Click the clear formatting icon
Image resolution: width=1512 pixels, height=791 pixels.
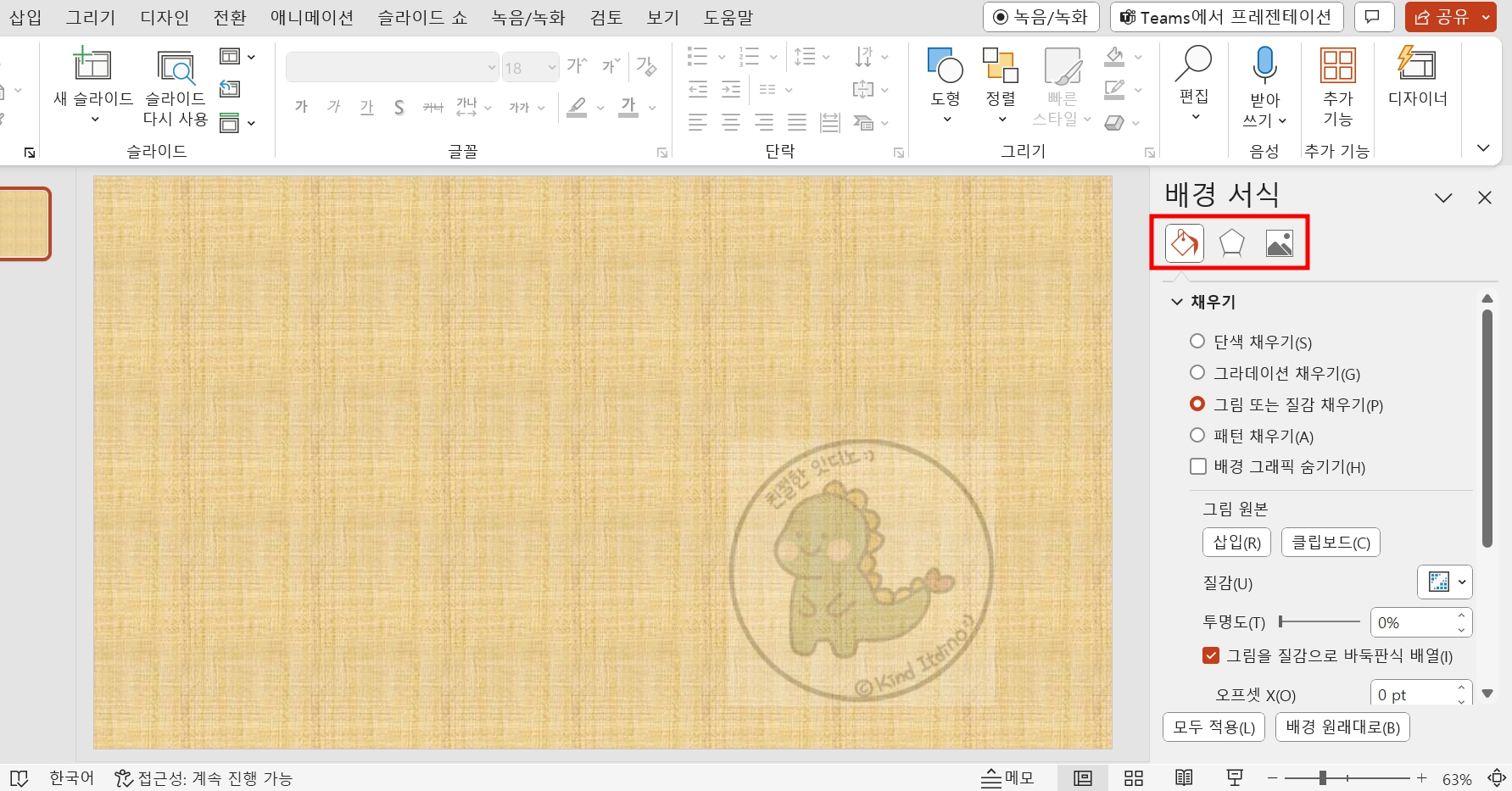click(646, 66)
